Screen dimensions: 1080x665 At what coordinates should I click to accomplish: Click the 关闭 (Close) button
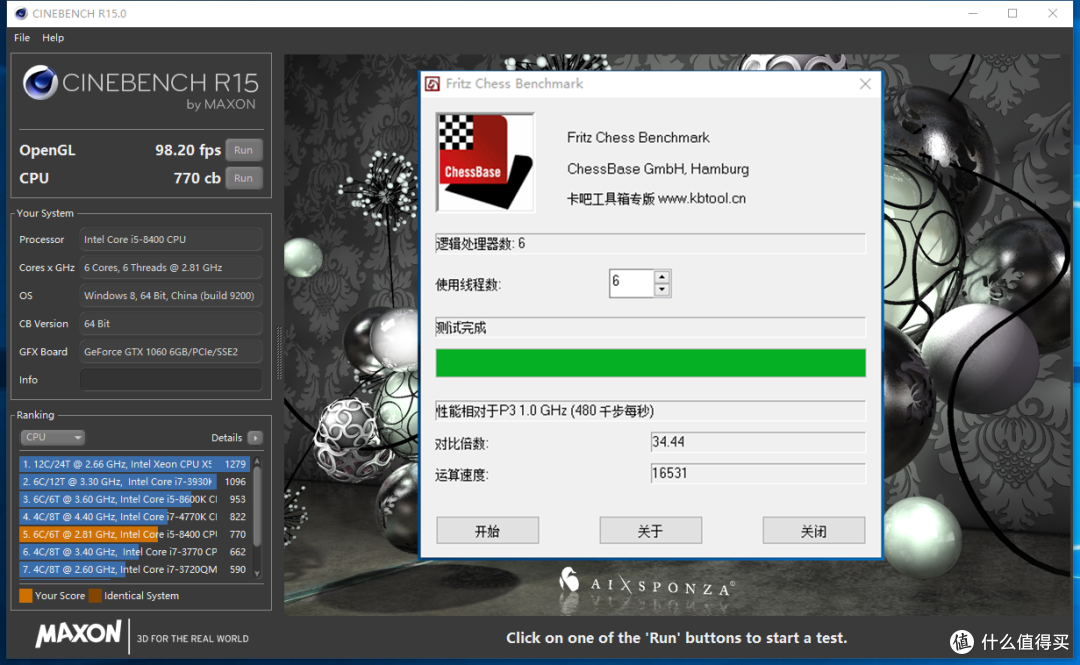814,531
